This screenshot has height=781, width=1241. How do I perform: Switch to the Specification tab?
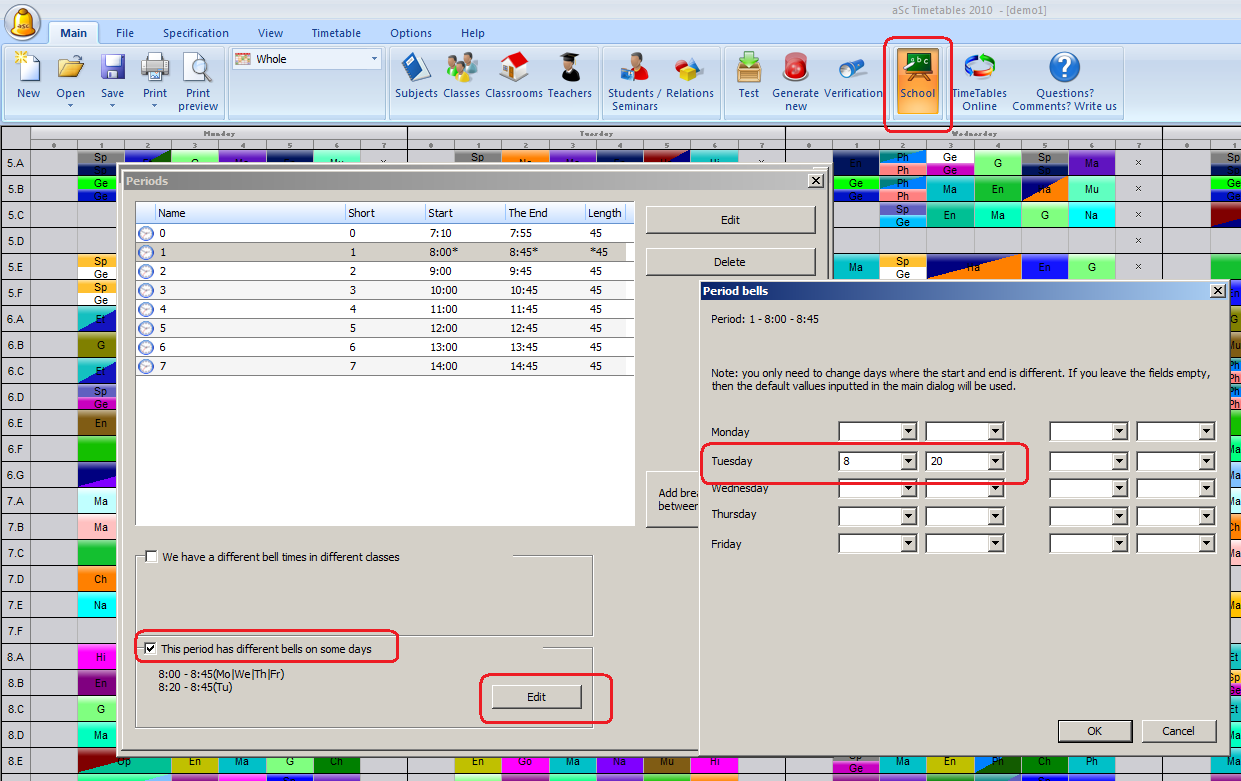[x=196, y=33]
